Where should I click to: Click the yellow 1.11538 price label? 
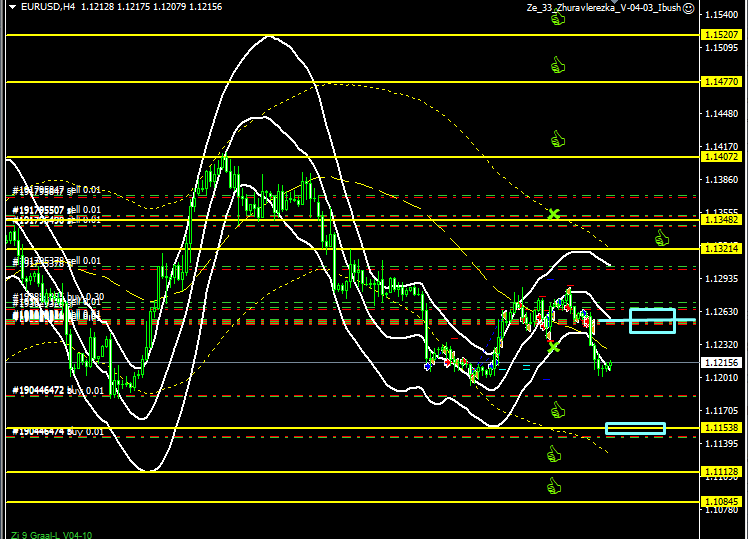click(x=722, y=428)
